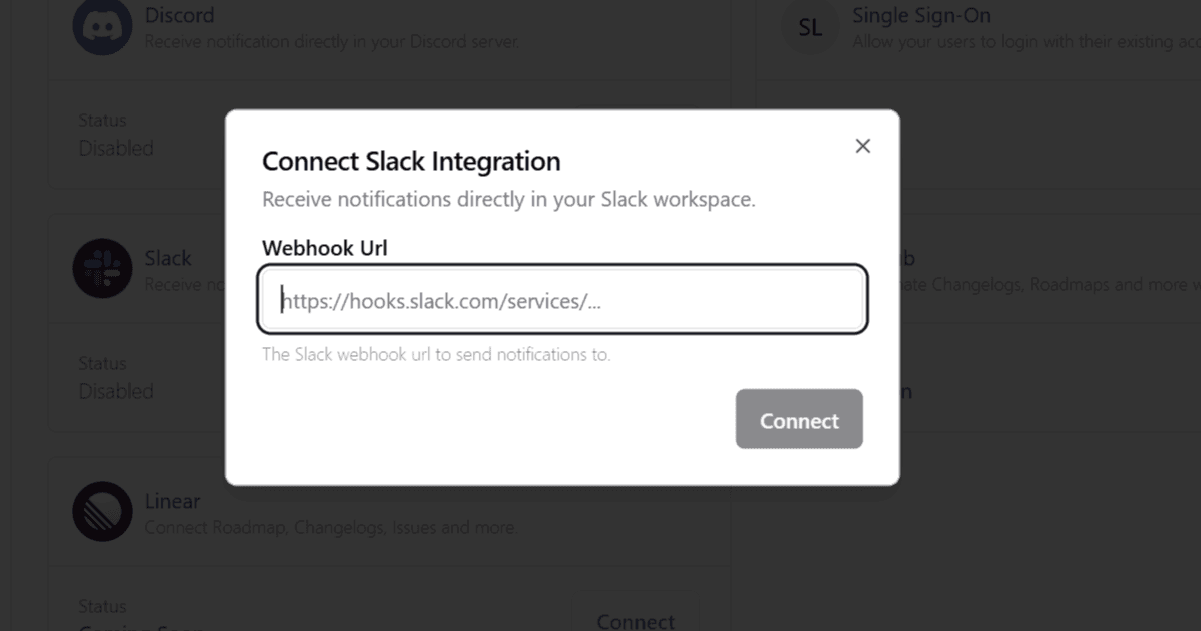Click the Slack workspace notifications description text
This screenshot has height=631, width=1201.
[509, 199]
